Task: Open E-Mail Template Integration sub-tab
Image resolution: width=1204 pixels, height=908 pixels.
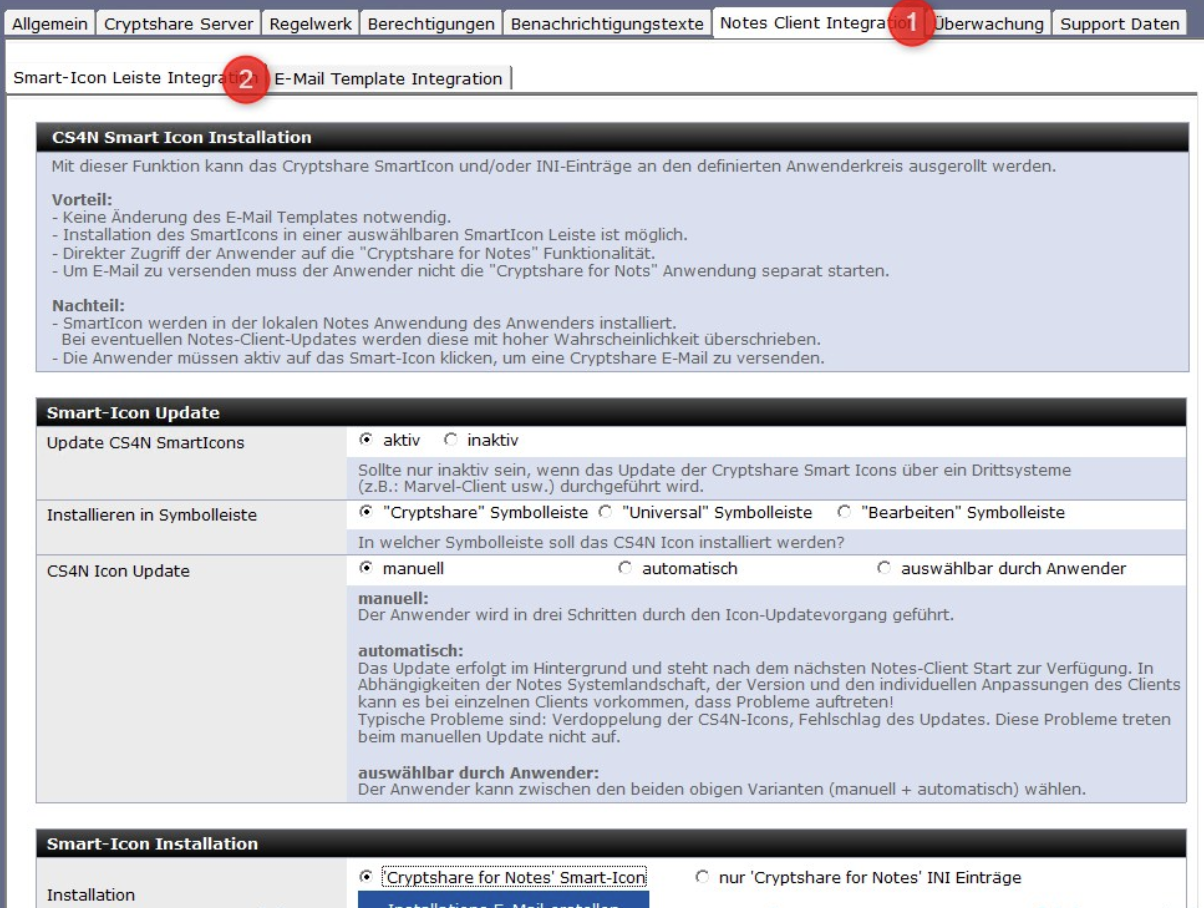Action: (389, 78)
